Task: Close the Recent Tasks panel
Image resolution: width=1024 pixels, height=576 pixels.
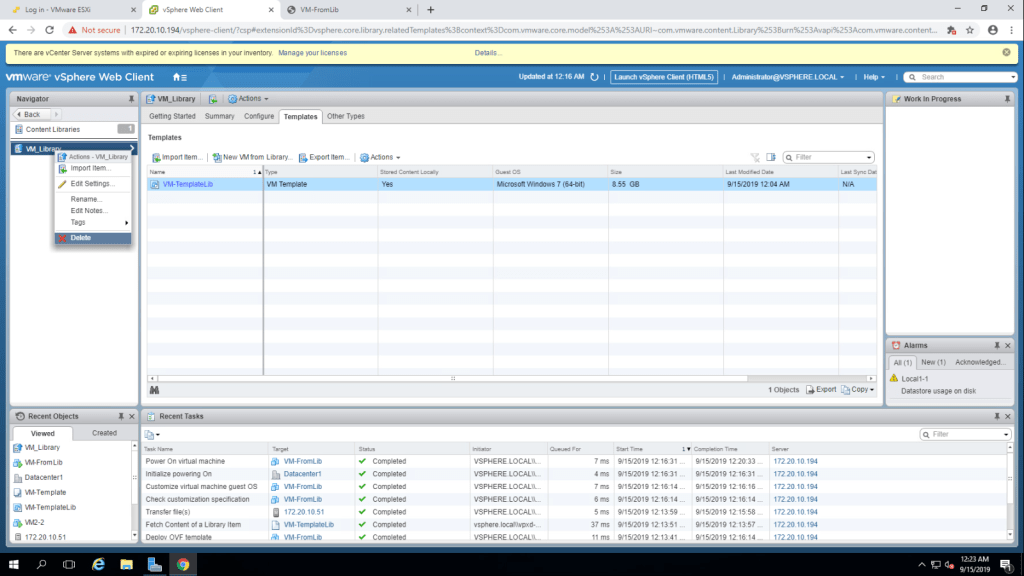Action: click(x=1008, y=416)
